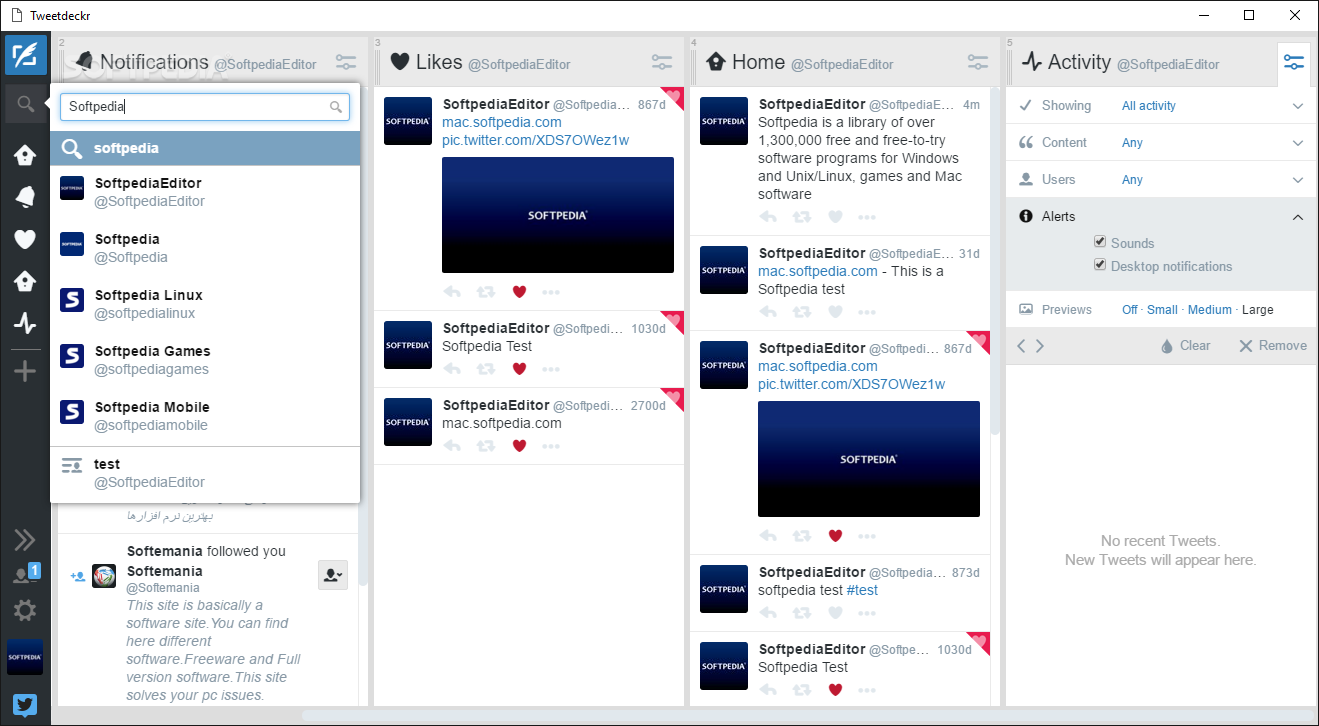
Task: Remove the Activity column
Action: coord(1273,346)
